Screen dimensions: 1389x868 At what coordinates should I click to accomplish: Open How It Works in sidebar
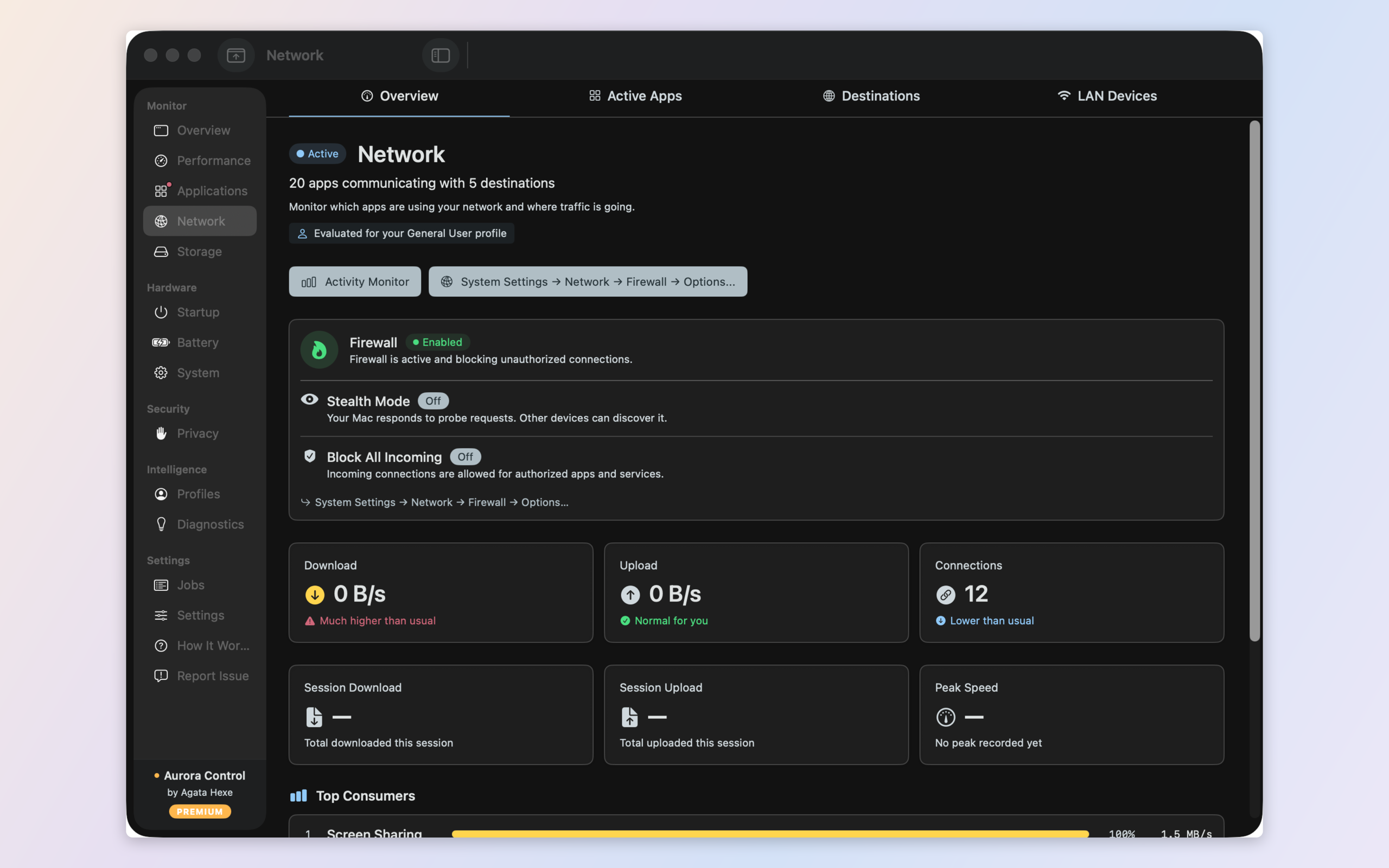[x=199, y=645]
